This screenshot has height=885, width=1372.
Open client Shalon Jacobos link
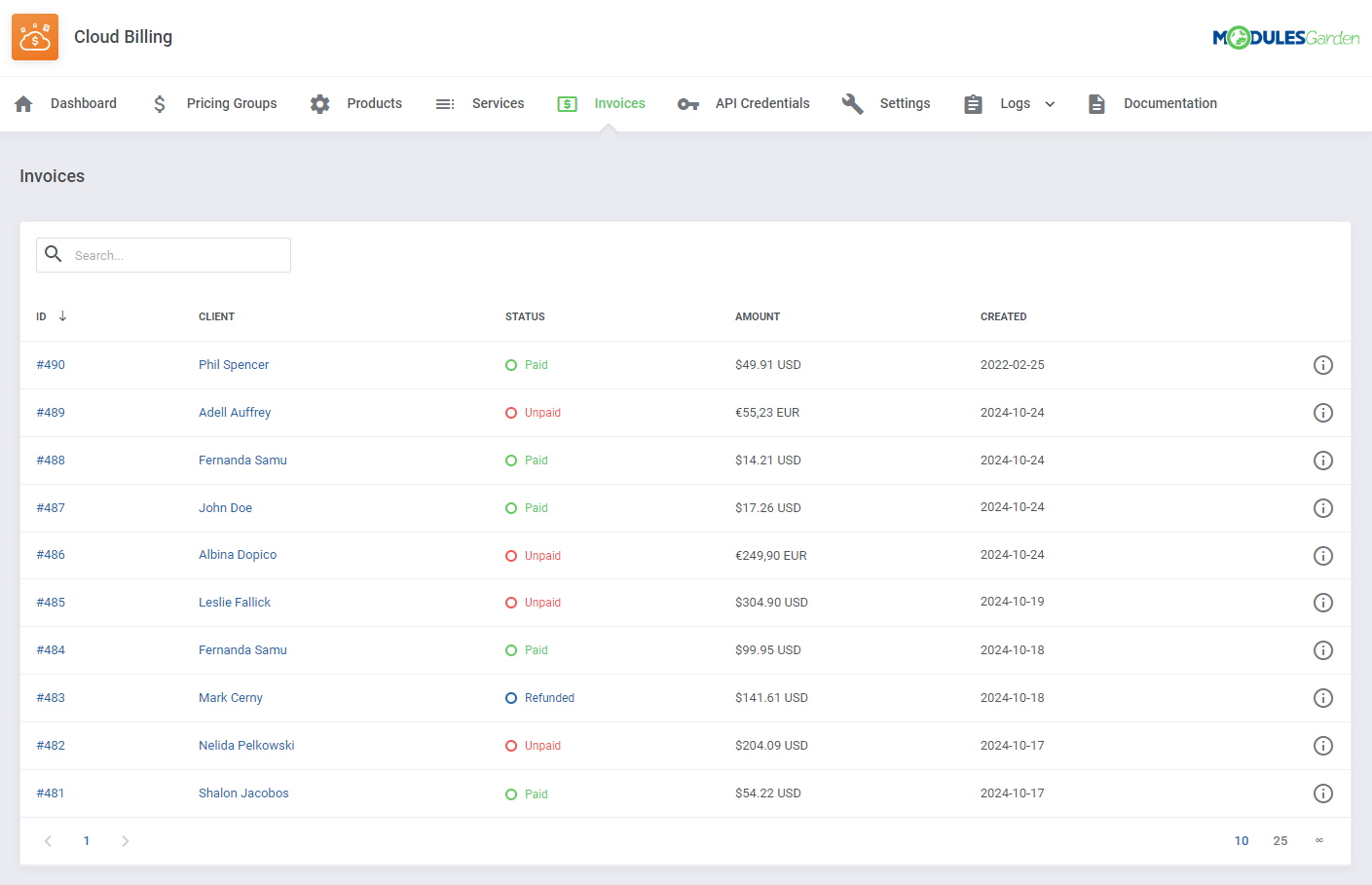(x=243, y=793)
